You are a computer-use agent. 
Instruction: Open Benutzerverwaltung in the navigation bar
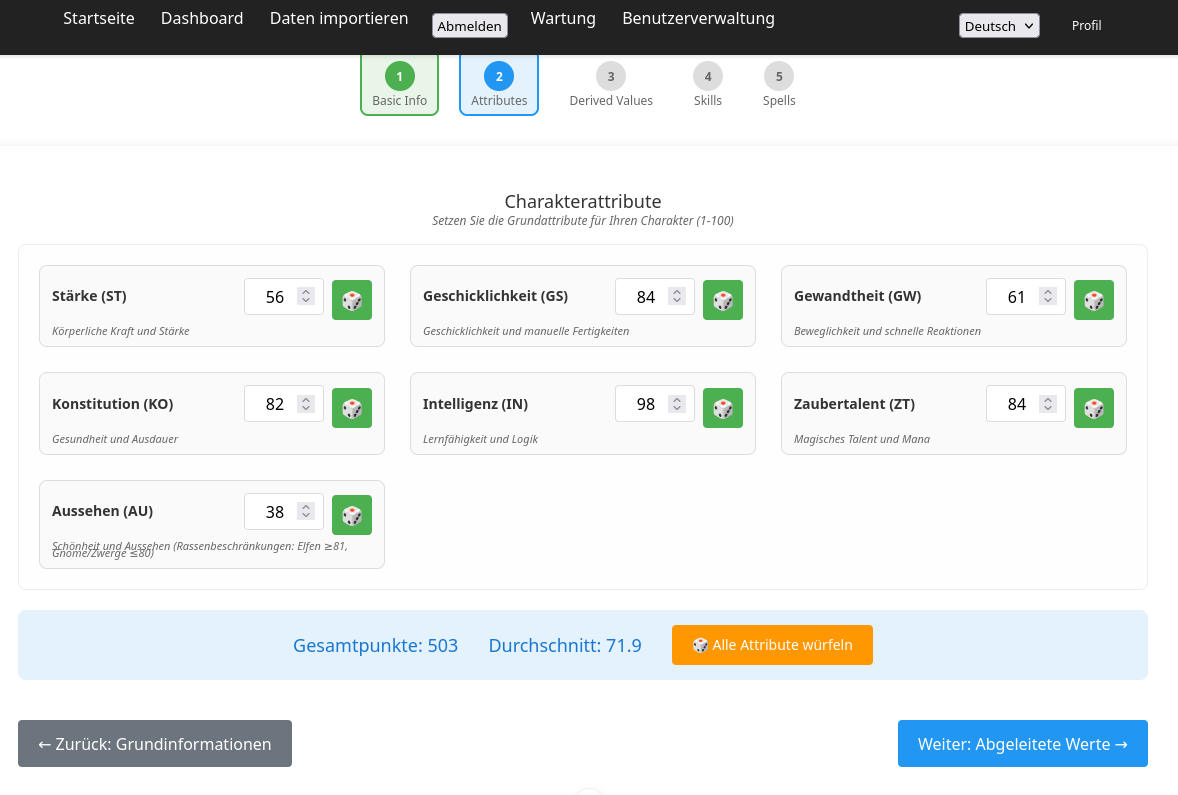698,19
